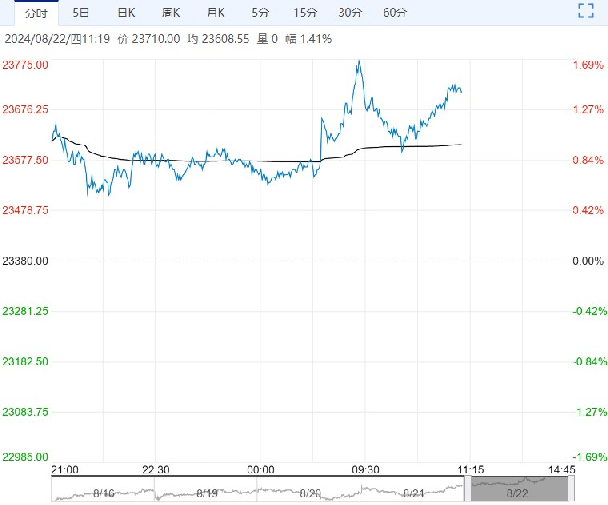
Task: Click the 8/21 segment in navigator
Action: pyautogui.click(x=415, y=490)
